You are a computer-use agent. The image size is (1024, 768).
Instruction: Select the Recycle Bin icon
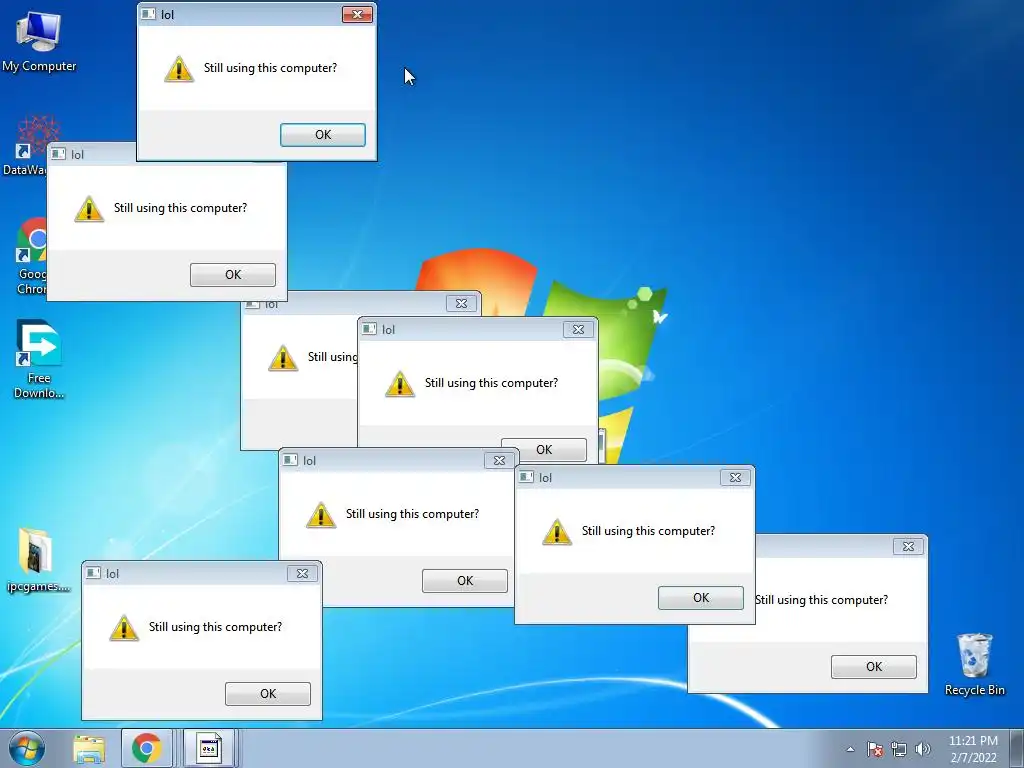point(974,664)
